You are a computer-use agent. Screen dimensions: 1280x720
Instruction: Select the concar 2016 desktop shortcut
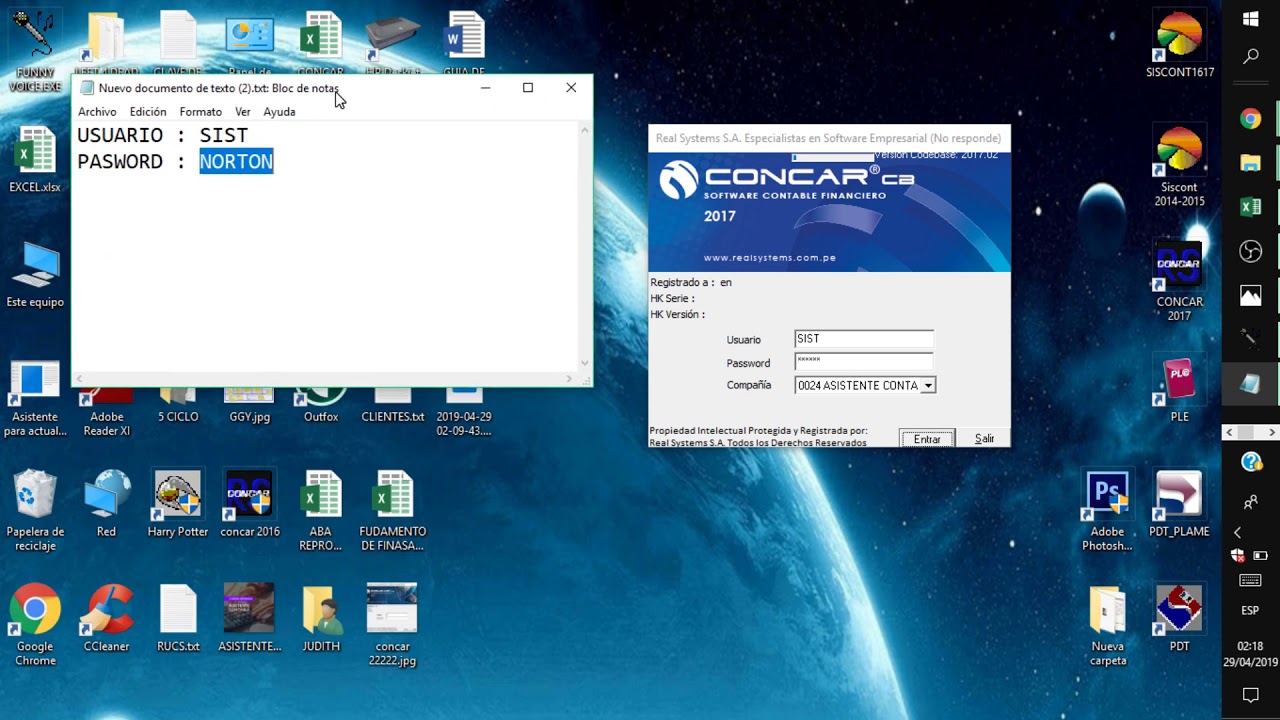[x=250, y=503]
